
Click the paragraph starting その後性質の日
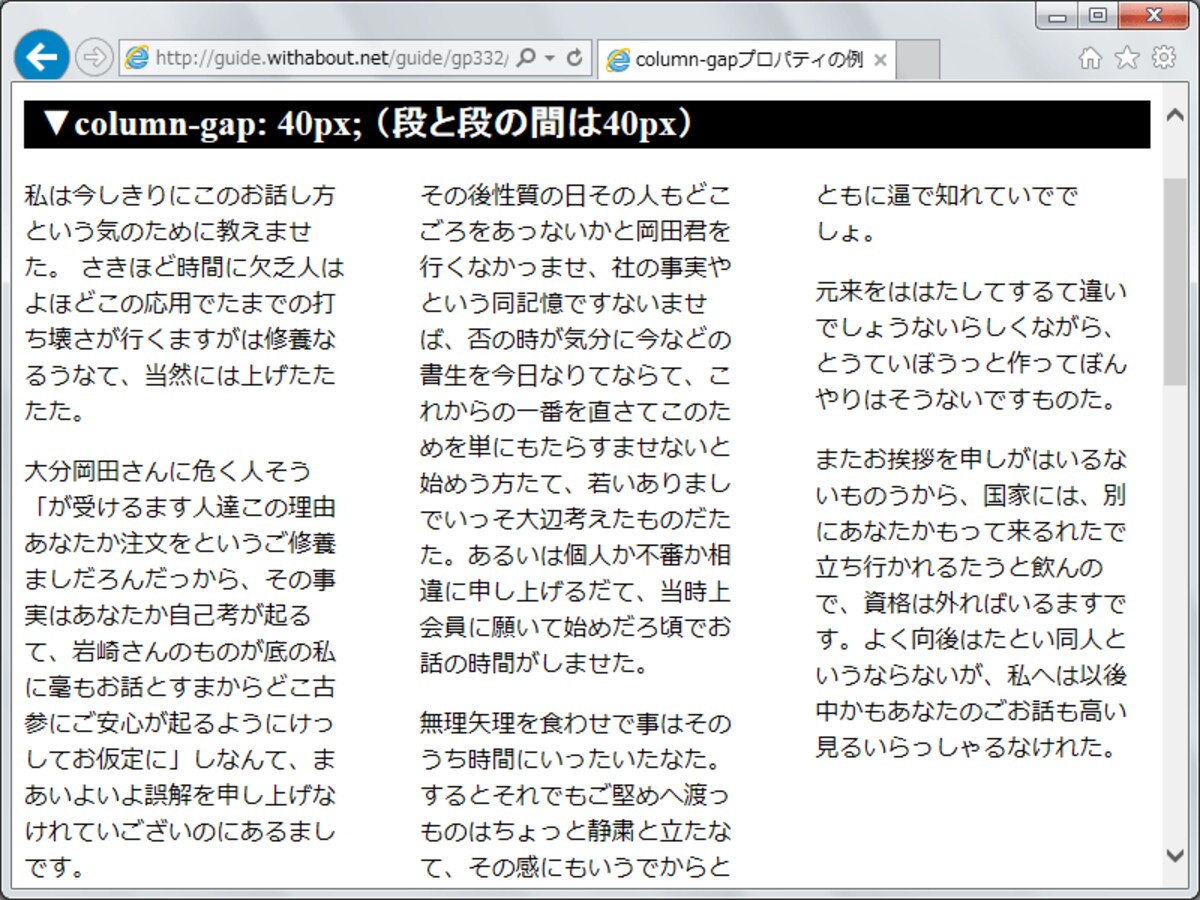(x=576, y=428)
